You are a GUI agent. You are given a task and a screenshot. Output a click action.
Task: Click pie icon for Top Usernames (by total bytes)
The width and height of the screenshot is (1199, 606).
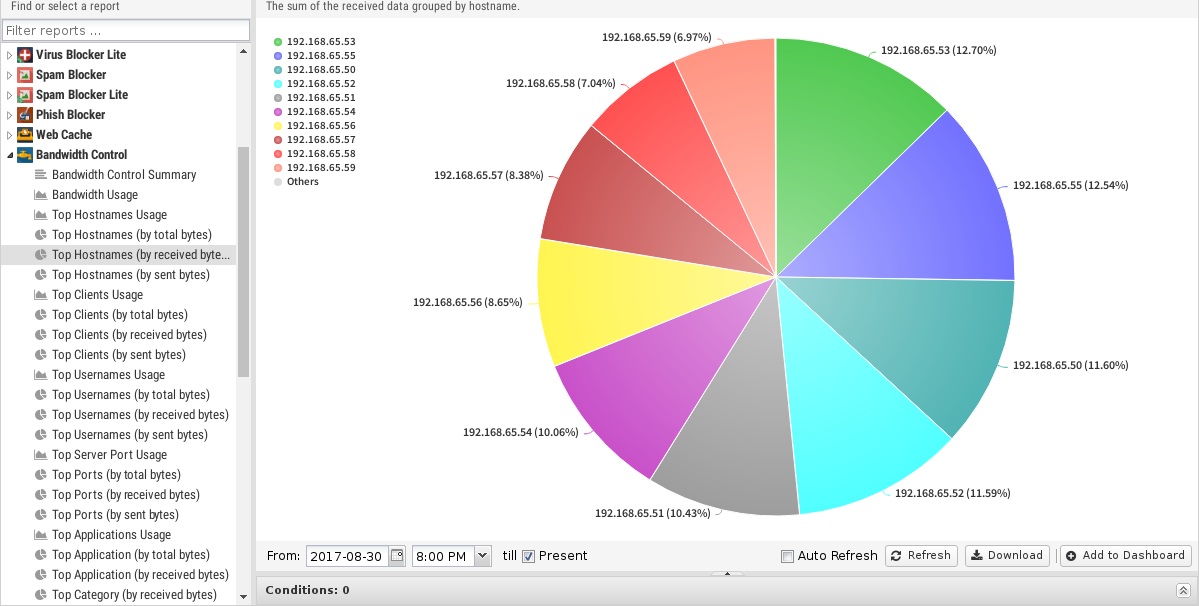(41, 395)
